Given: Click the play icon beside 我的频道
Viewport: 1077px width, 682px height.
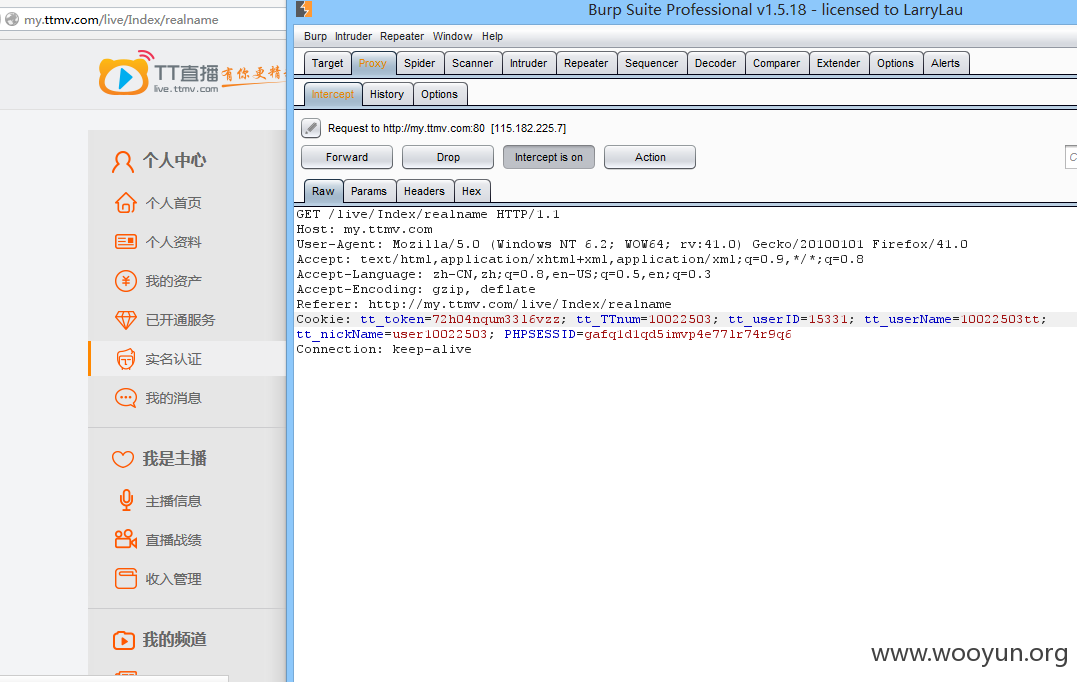Looking at the screenshot, I should (x=124, y=640).
